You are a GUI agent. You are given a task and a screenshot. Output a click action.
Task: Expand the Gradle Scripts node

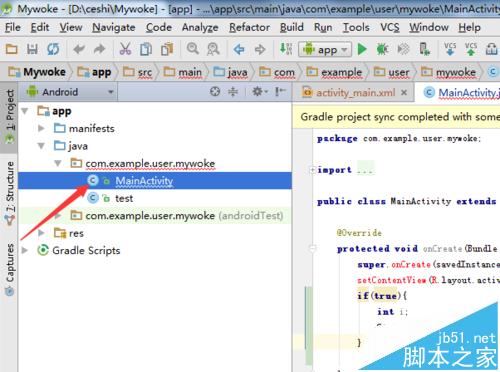coord(25,250)
